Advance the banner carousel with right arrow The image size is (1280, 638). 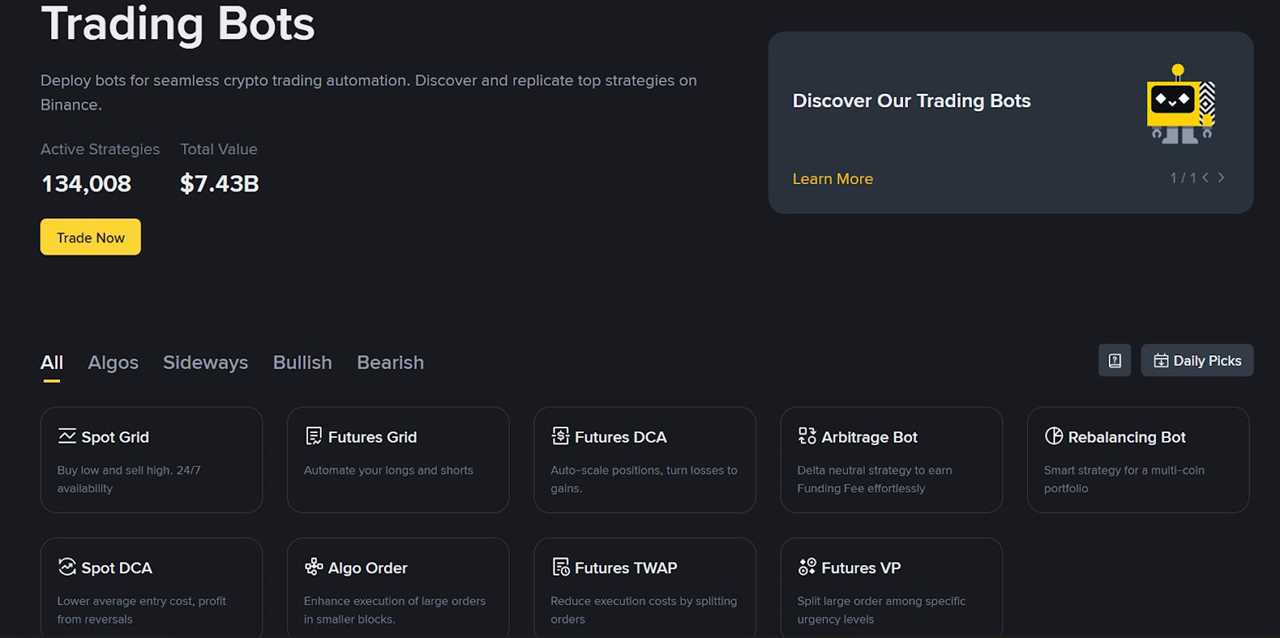point(1221,177)
